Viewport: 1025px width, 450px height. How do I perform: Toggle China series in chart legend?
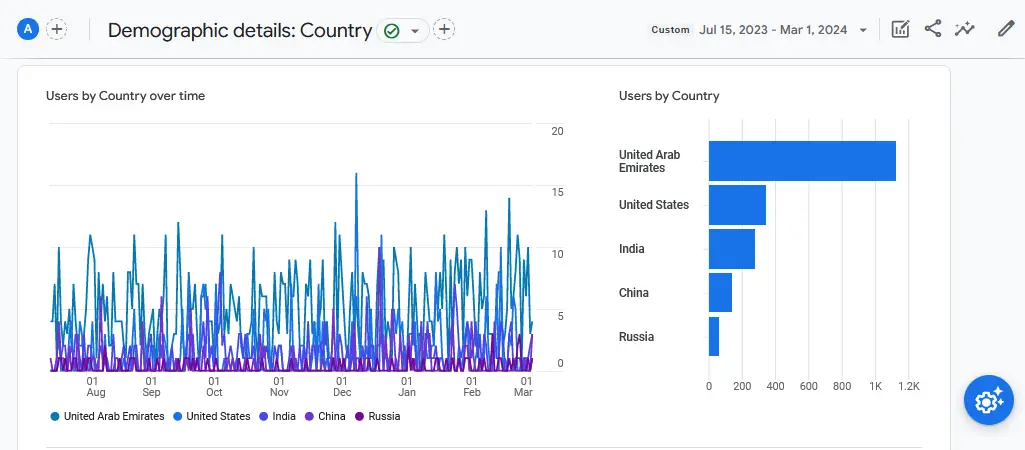click(331, 416)
